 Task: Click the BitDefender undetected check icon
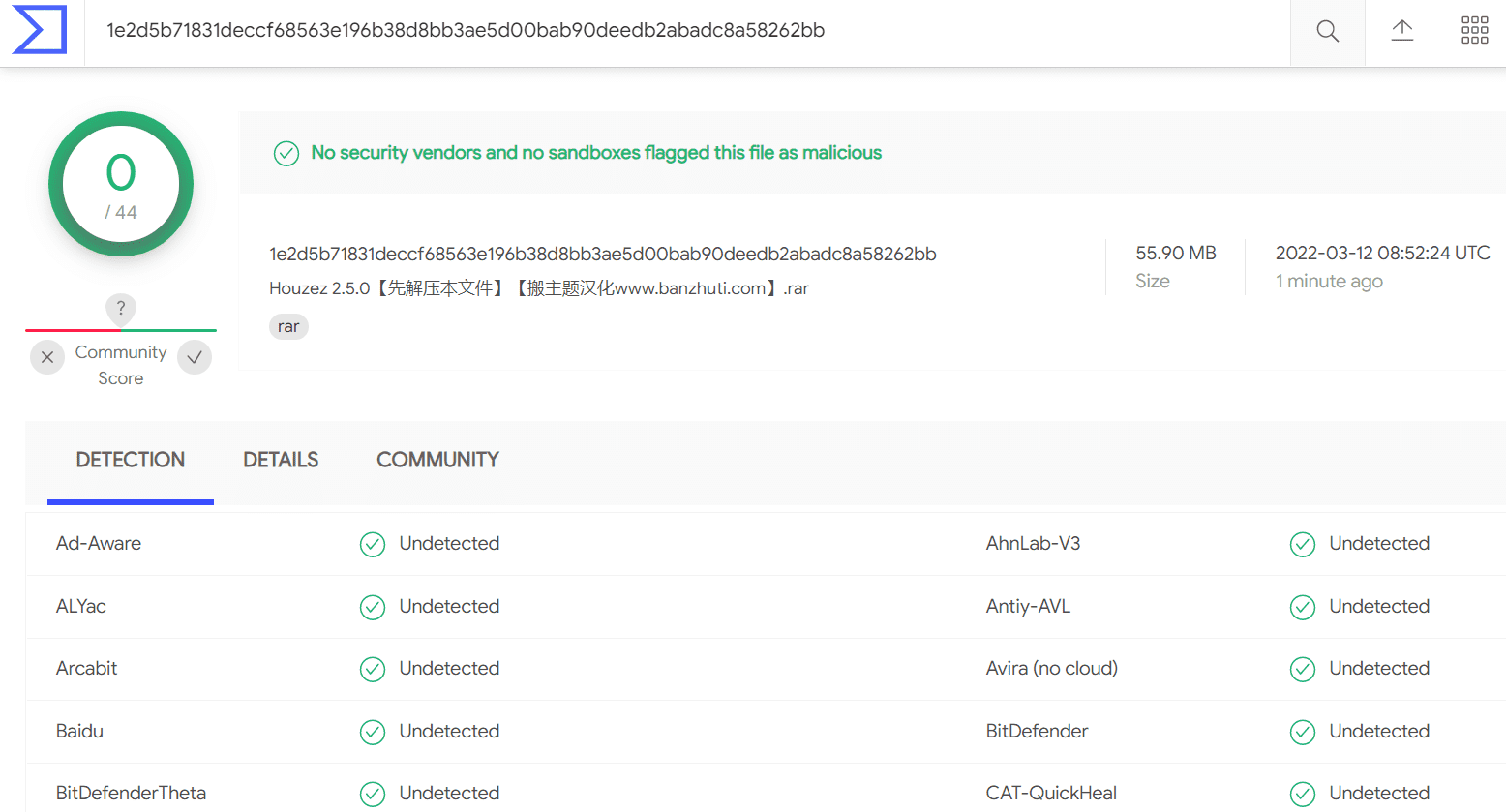(1303, 732)
